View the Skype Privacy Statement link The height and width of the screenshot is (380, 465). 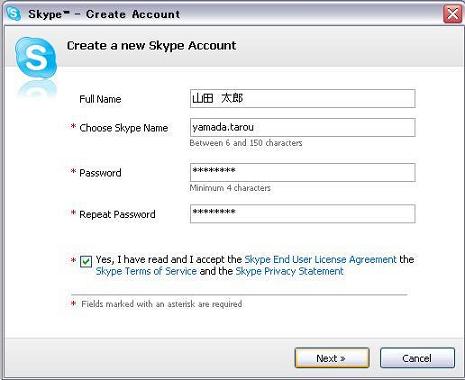coord(289,271)
